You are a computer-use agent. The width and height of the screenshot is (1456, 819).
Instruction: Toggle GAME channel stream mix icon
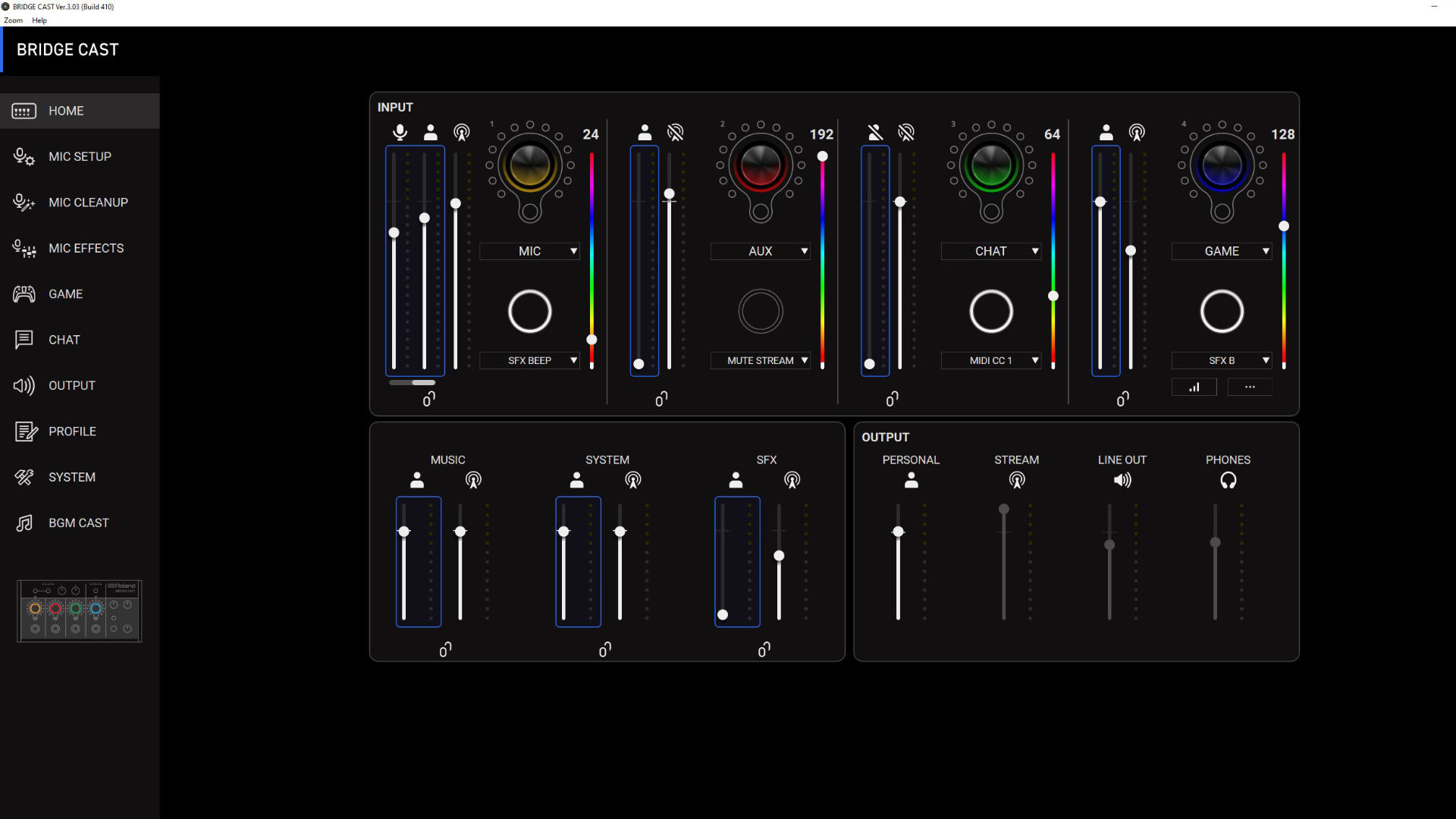click(x=1136, y=133)
